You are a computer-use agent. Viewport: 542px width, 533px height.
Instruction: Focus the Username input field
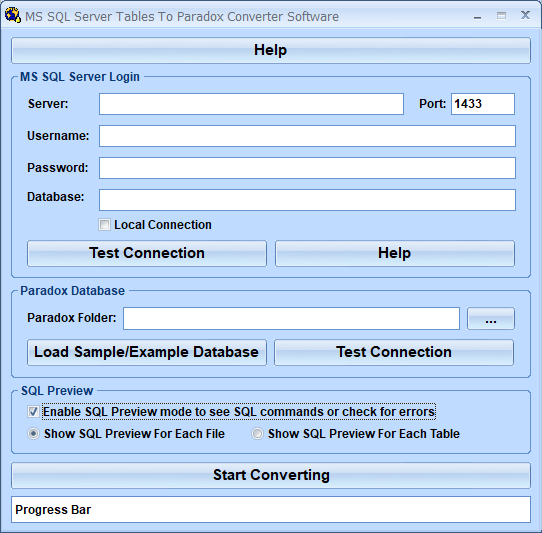point(307,136)
